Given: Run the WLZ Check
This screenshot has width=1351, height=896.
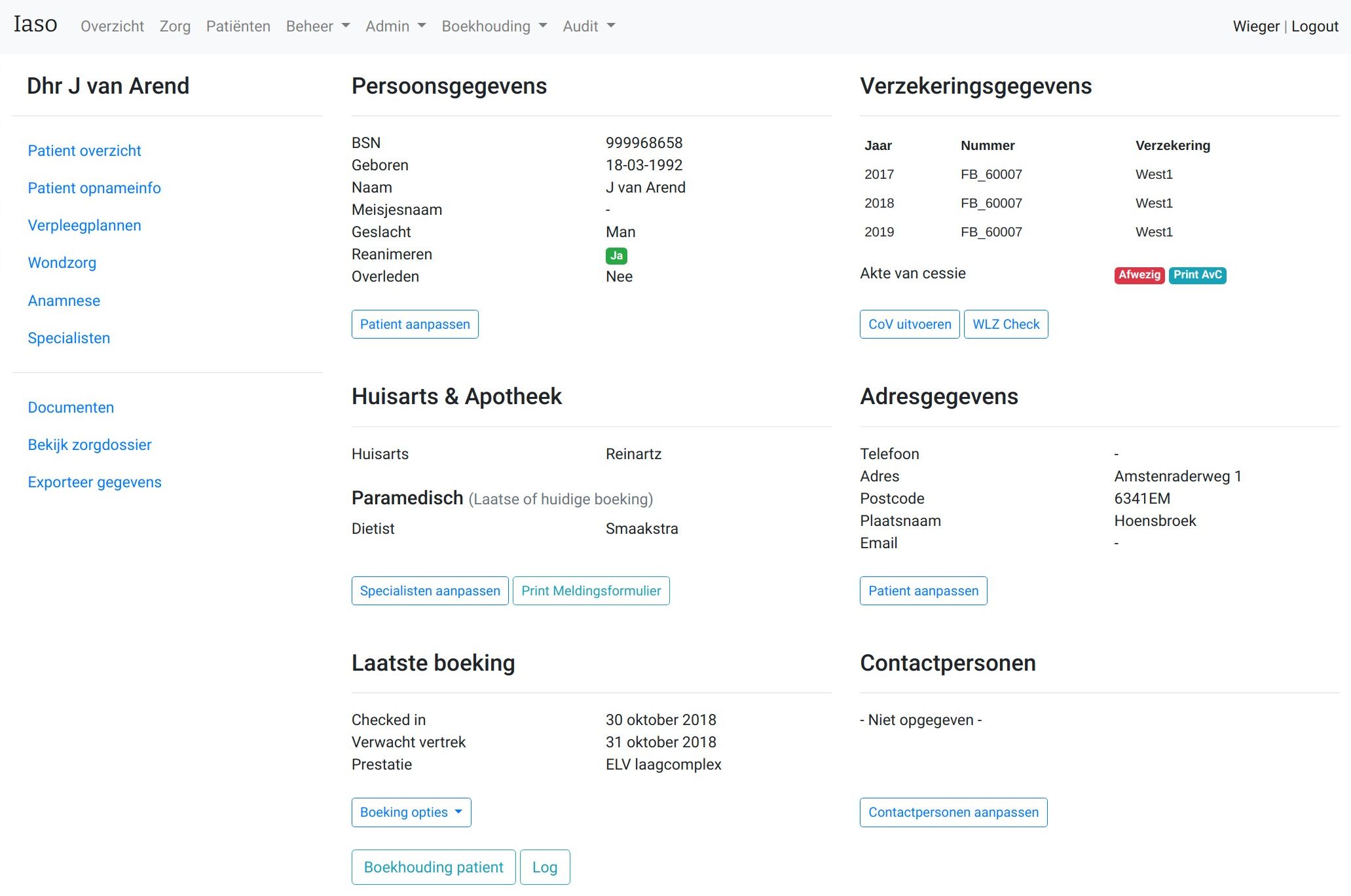Looking at the screenshot, I should coord(1005,324).
